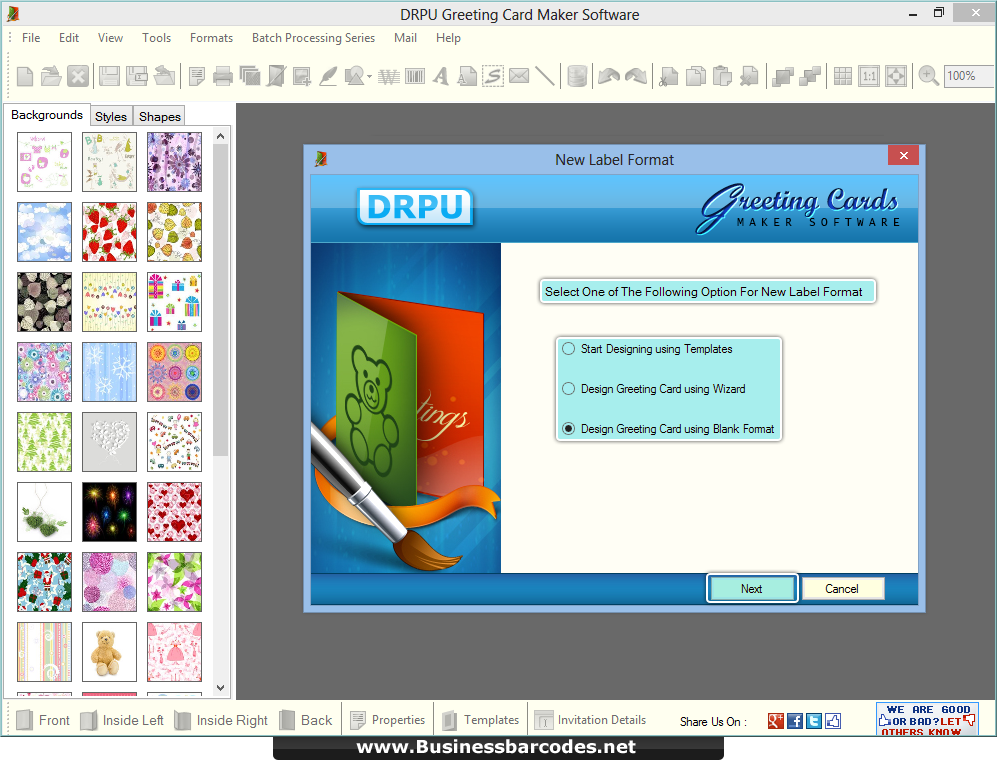Select the line drawing tool
The image size is (997, 760).
(x=544, y=76)
